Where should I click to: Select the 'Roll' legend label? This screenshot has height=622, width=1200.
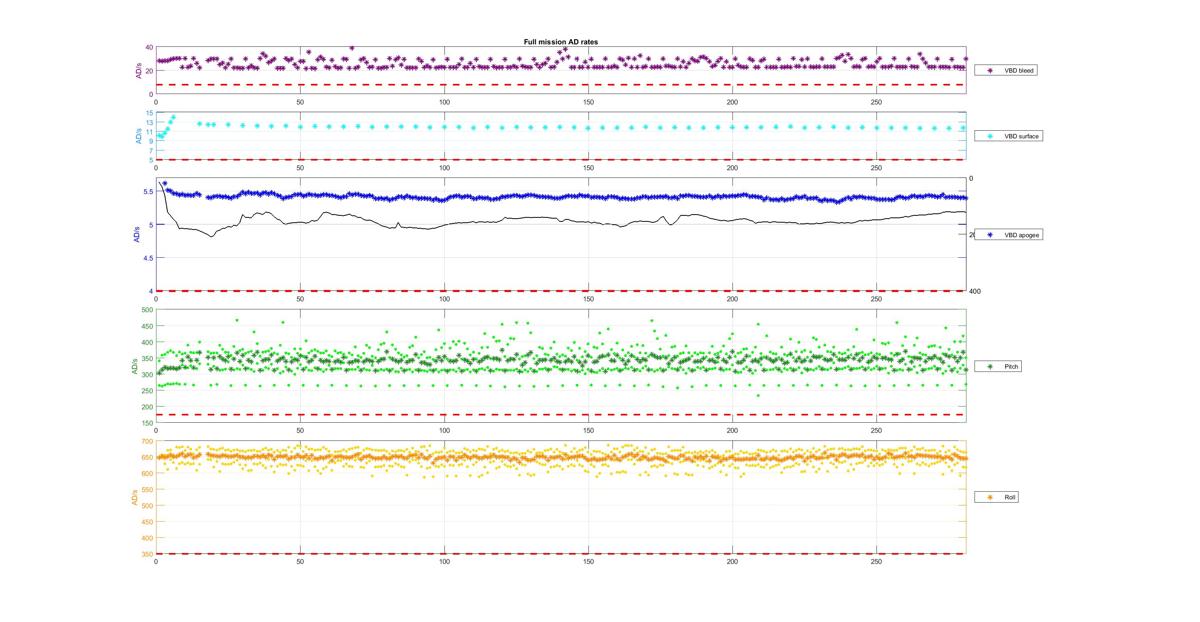coord(1010,497)
